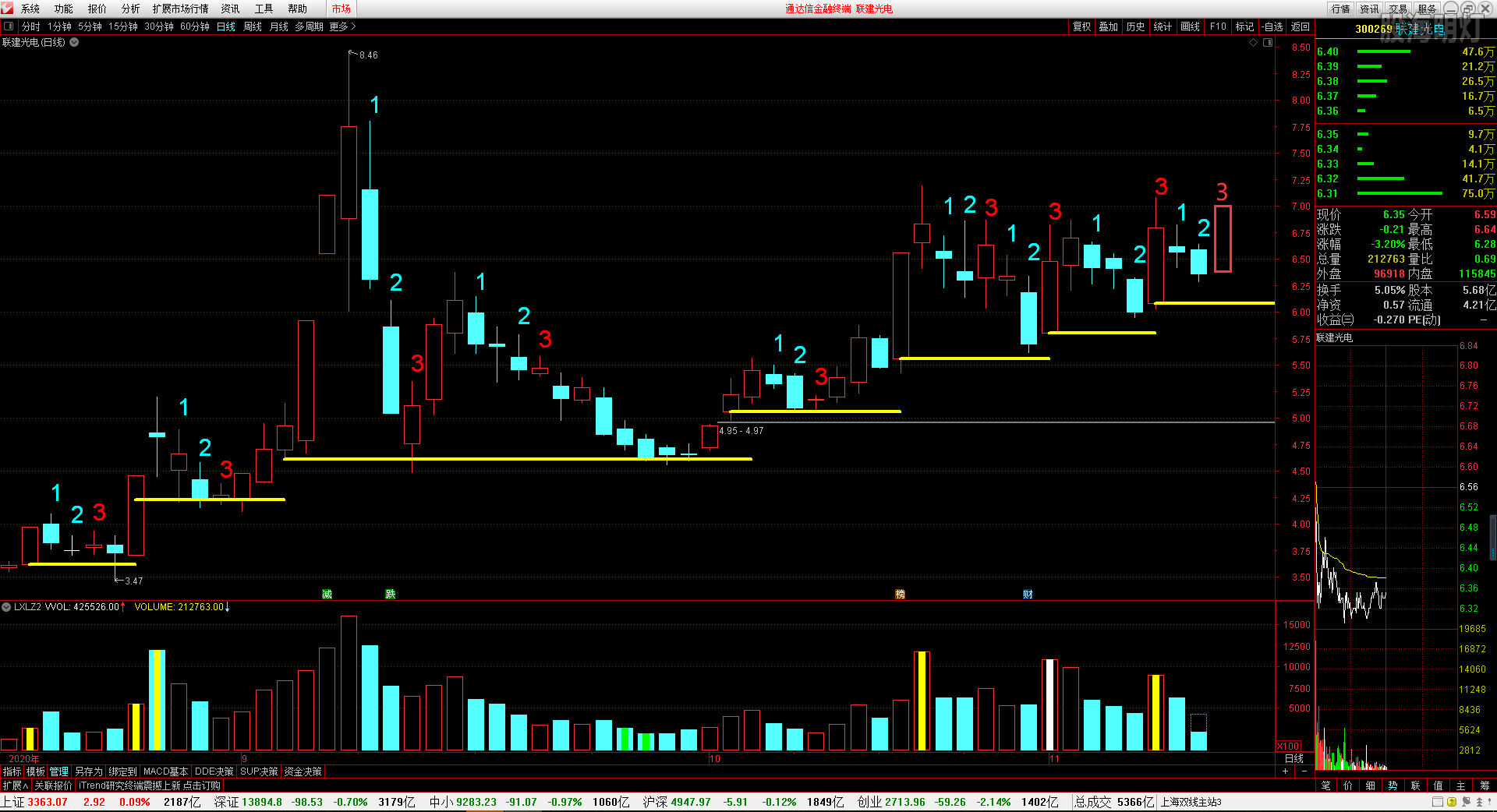
Task: Click the small panel icon left of 分时
Action: pos(9,26)
